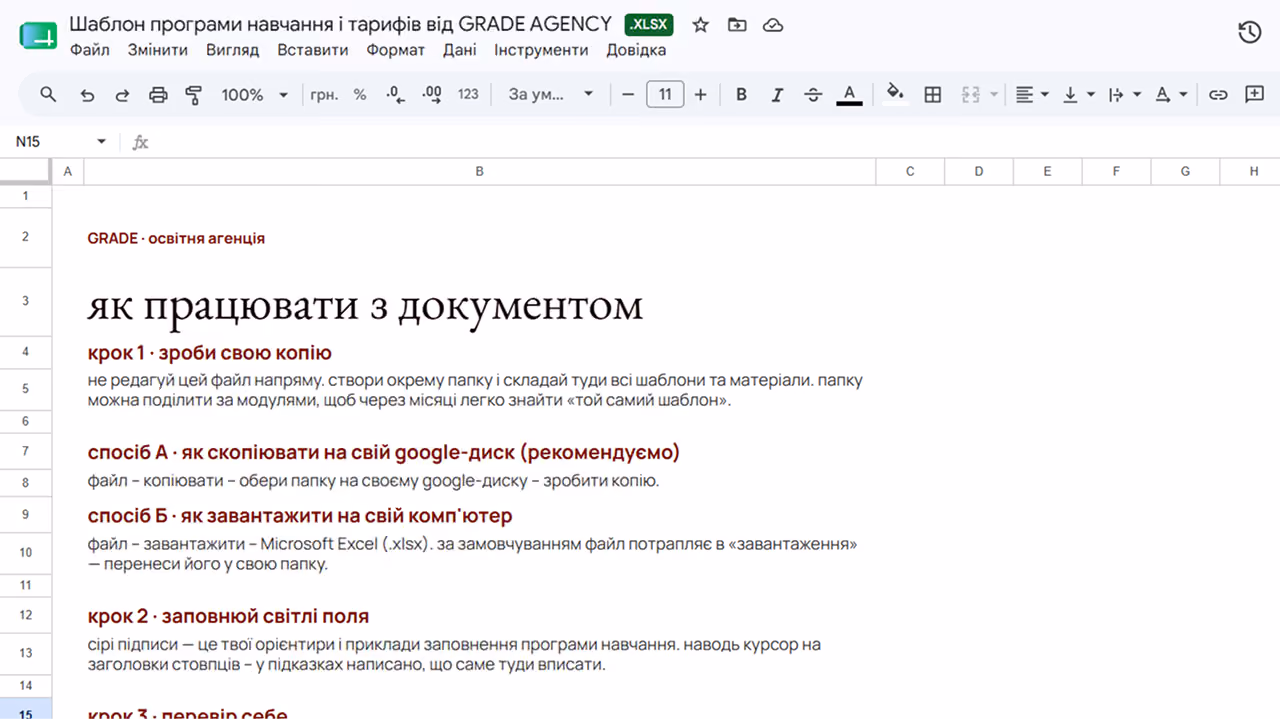This screenshot has height=719, width=1280.
Task: Open horizontal align dropdown
Action: 1032,95
